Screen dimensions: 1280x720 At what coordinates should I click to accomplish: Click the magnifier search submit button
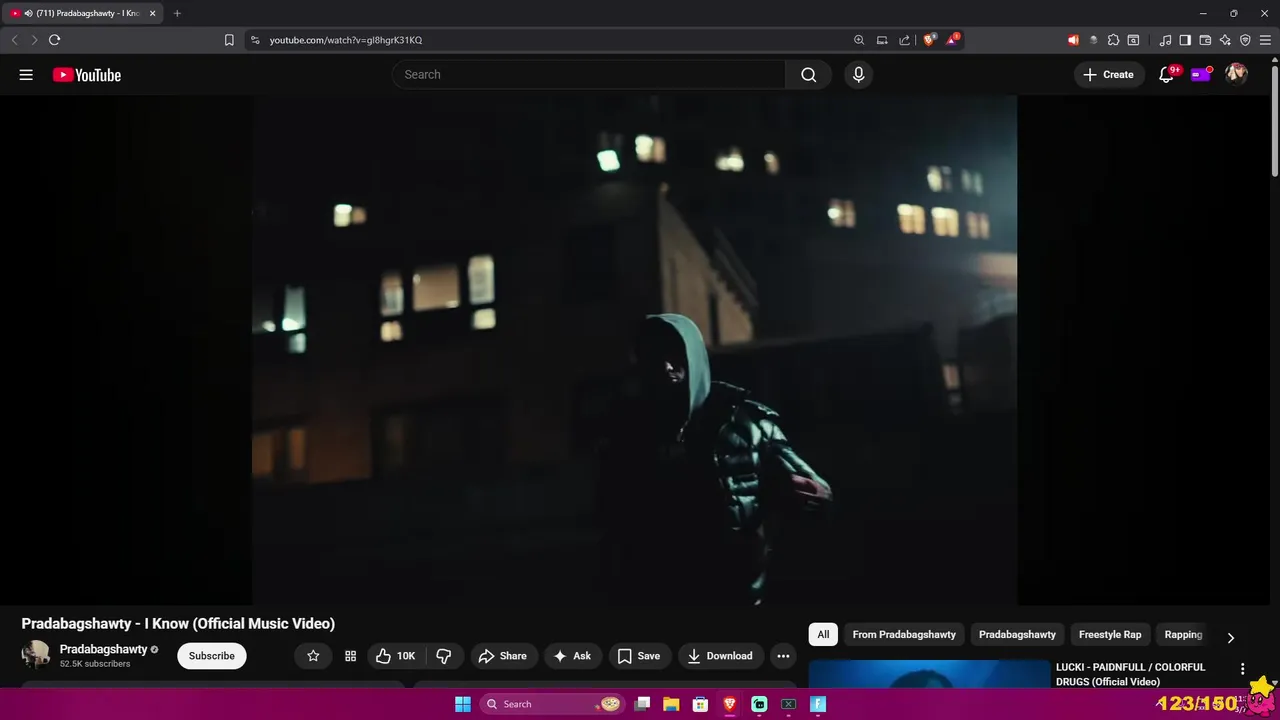tap(809, 75)
